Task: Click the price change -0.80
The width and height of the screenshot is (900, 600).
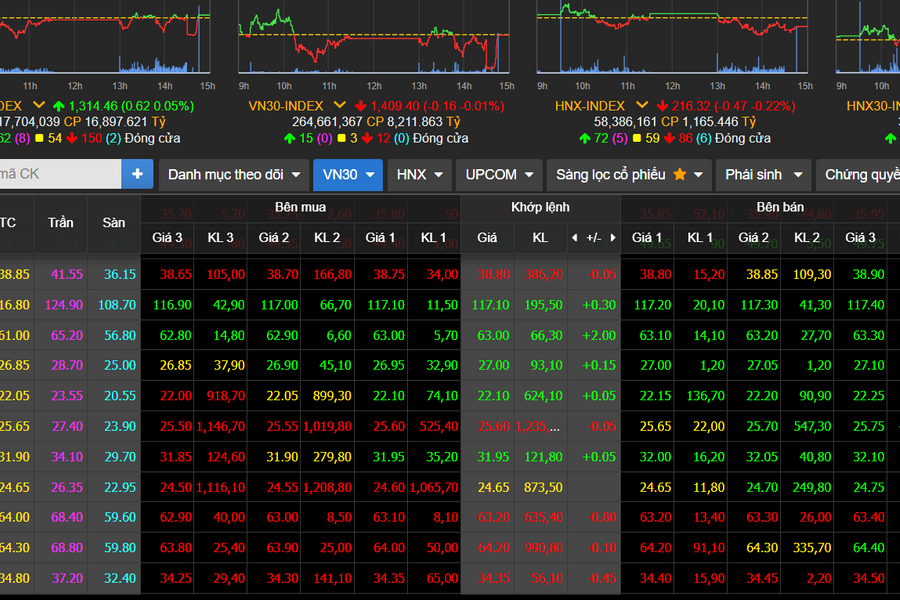Action: 602,517
